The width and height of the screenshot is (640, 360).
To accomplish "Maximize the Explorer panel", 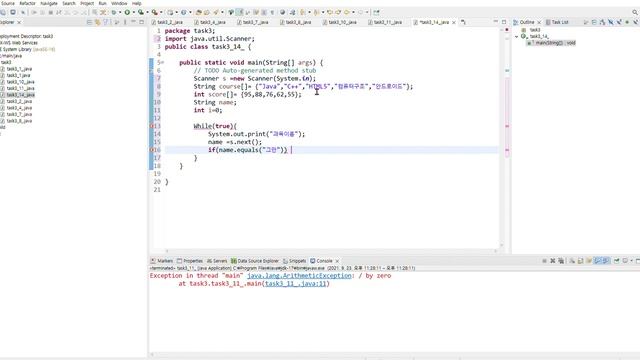I will pos(142,22).
